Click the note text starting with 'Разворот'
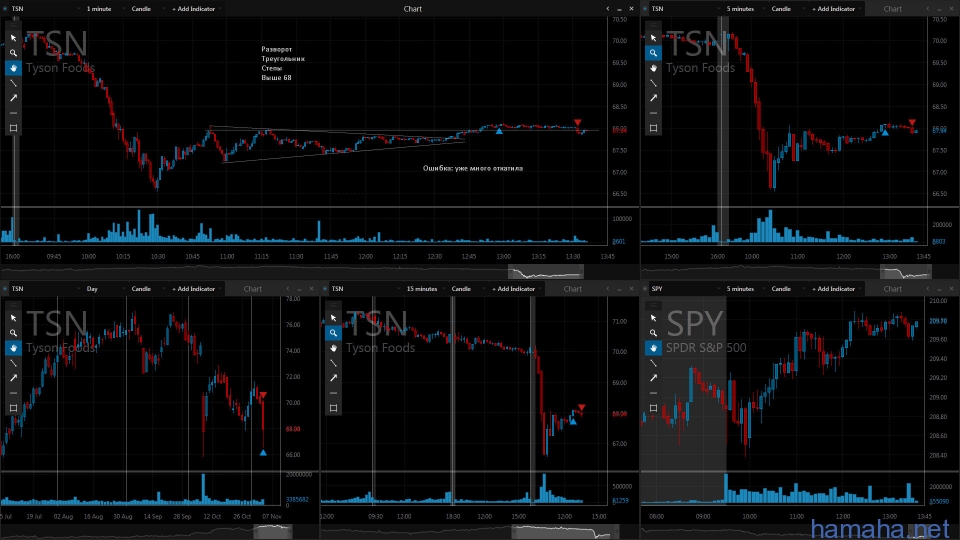 pos(283,63)
